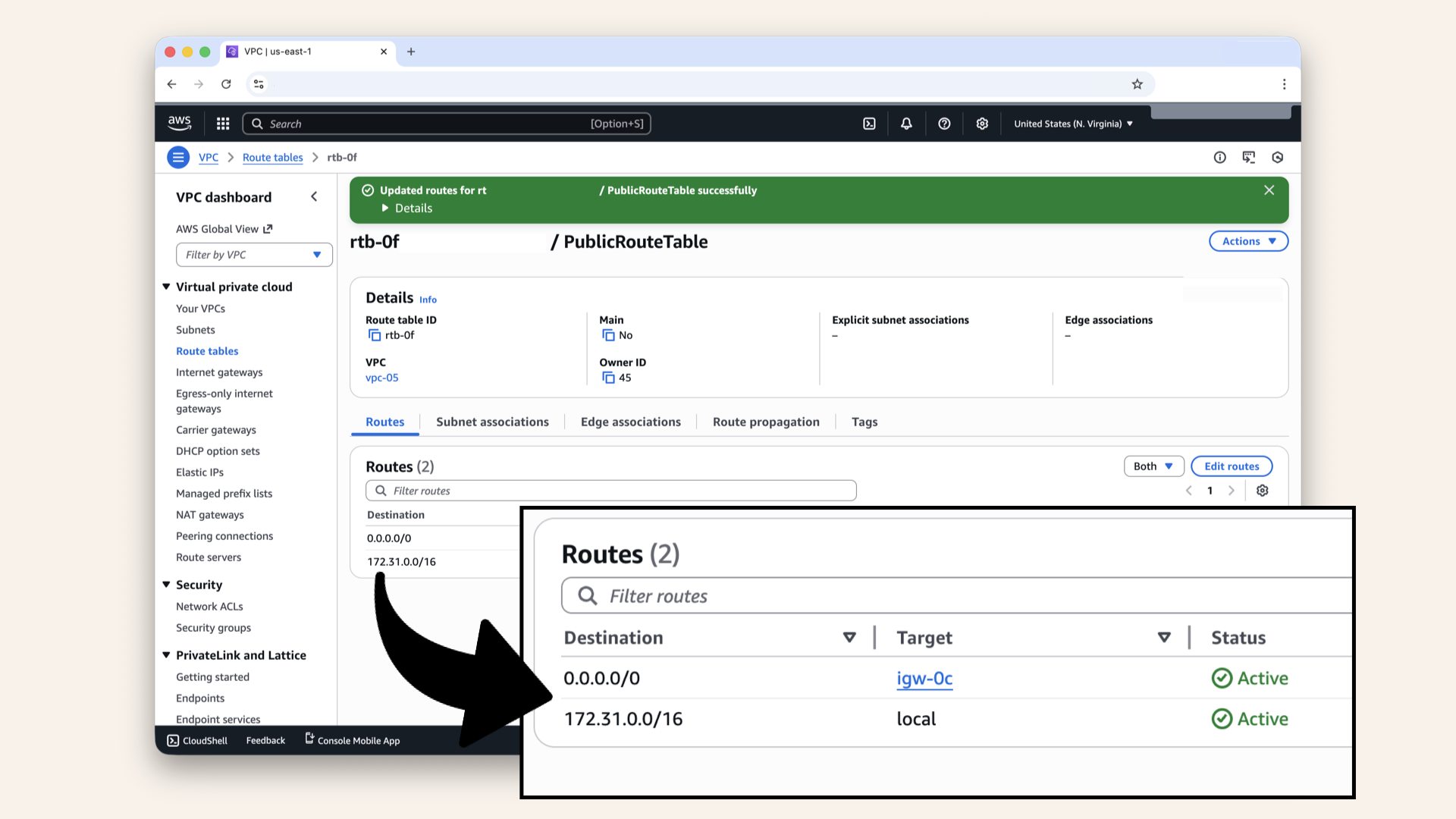This screenshot has width=1456, height=819.
Task: Switch to the Subnet associations tab
Action: tap(492, 422)
